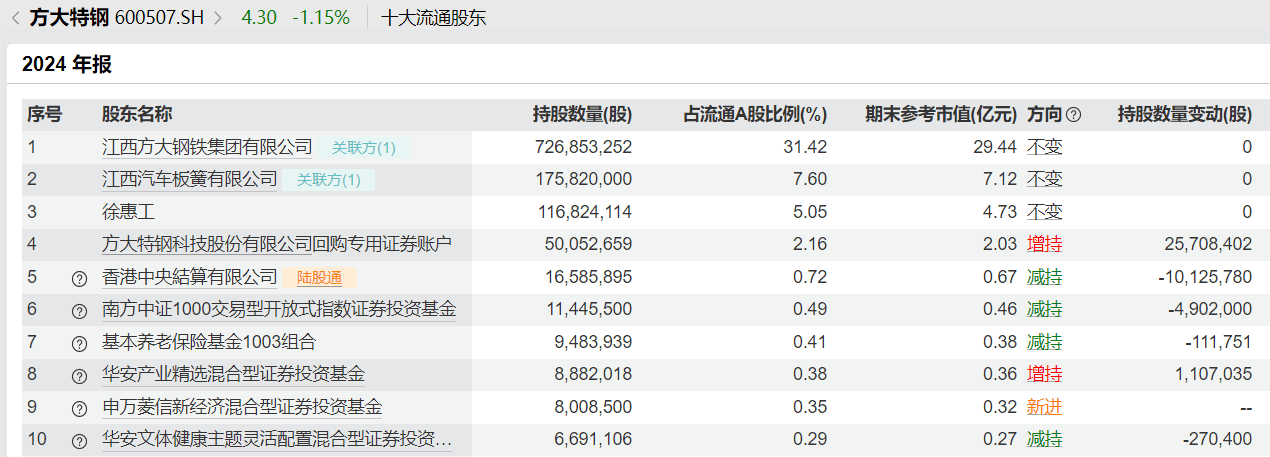
Task: Click question icon for 南方中证1000 fund row
Action: [x=80, y=311]
